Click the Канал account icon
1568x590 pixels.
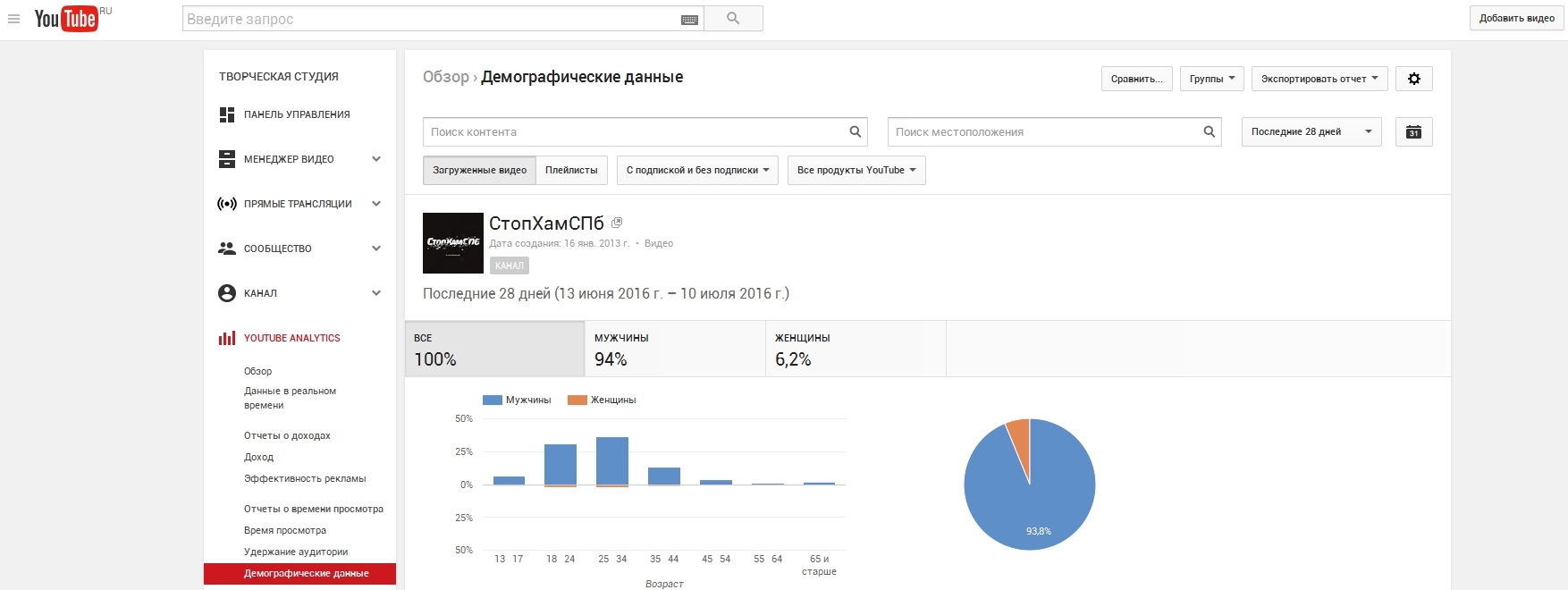click(227, 293)
